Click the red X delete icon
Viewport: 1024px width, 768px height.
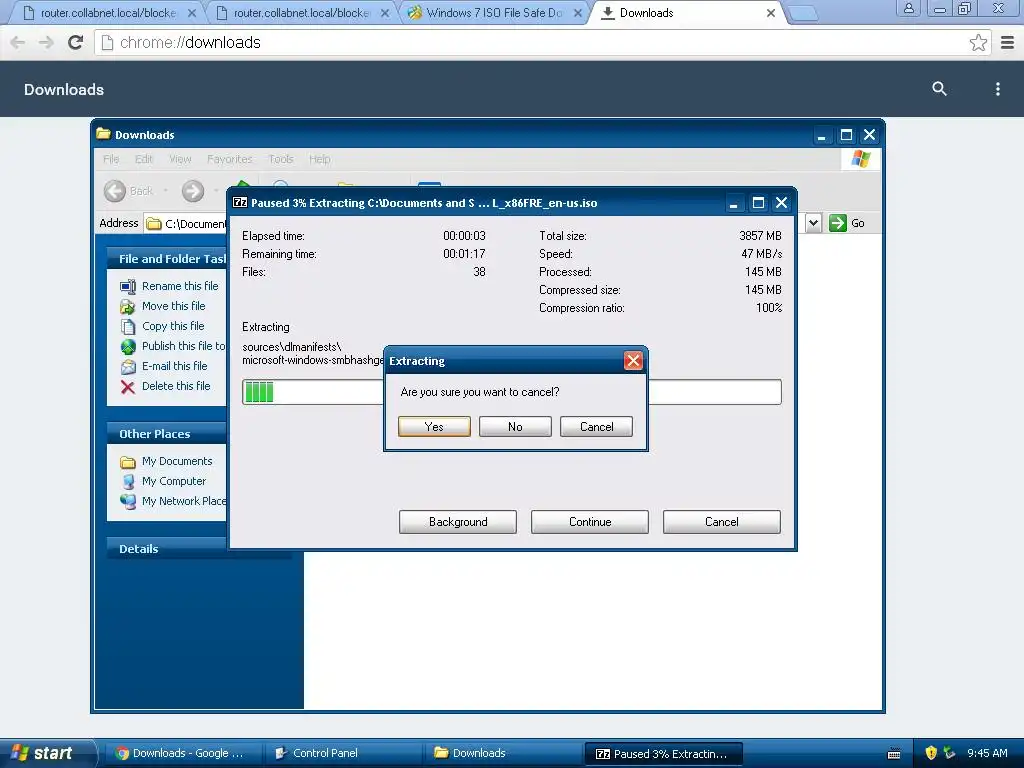tap(128, 387)
